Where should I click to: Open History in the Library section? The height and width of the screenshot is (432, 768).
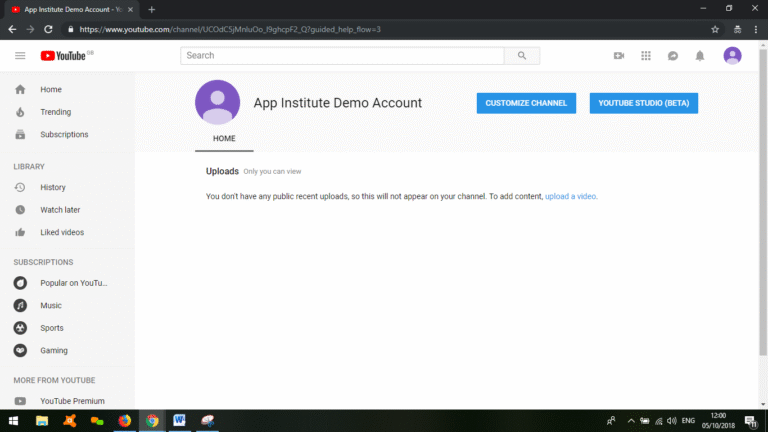click(x=52, y=187)
